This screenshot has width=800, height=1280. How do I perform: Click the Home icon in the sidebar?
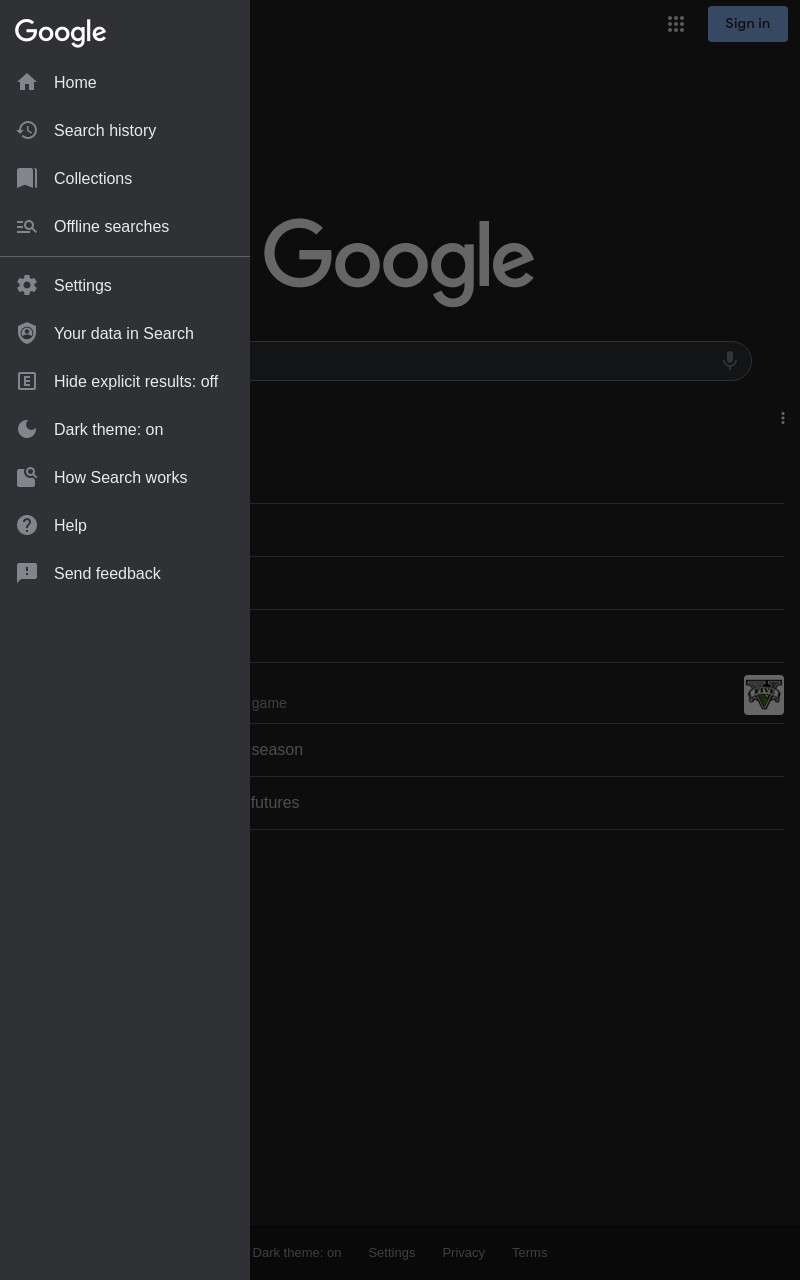pyautogui.click(x=27, y=82)
